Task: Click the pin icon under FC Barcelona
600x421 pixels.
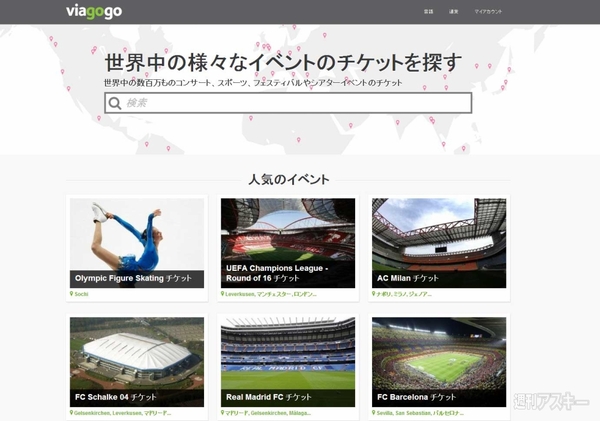Action: (374, 413)
